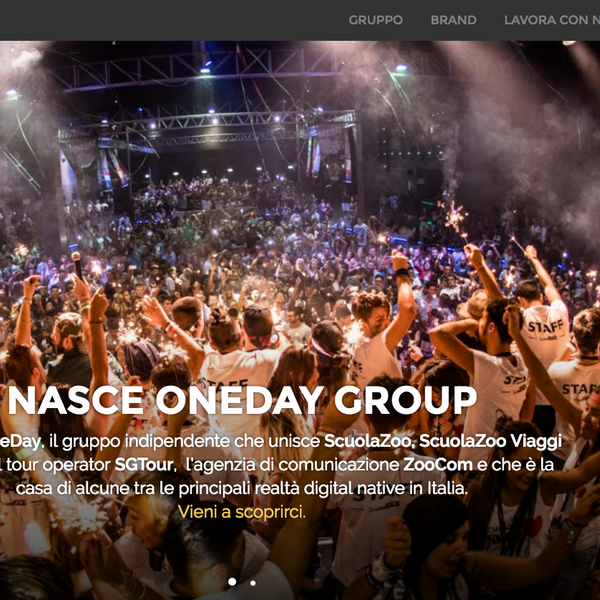This screenshot has height=600, width=600.
Task: Click the 'tour operator' text
Action: pyautogui.click(x=59, y=465)
